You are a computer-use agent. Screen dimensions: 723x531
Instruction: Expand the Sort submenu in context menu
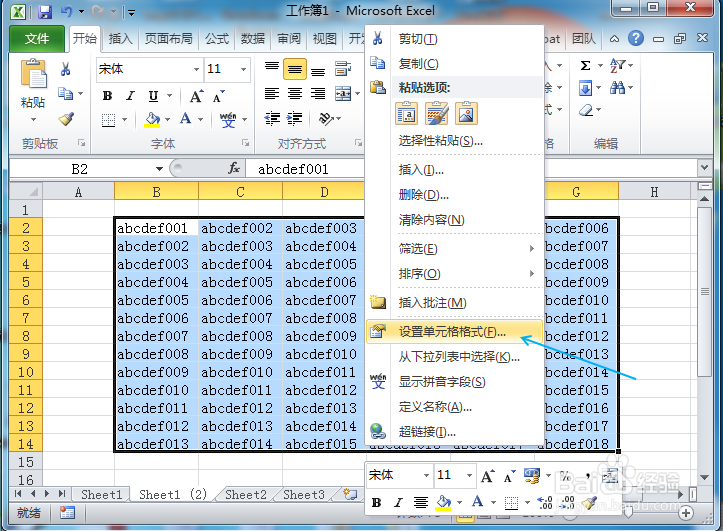coord(531,274)
